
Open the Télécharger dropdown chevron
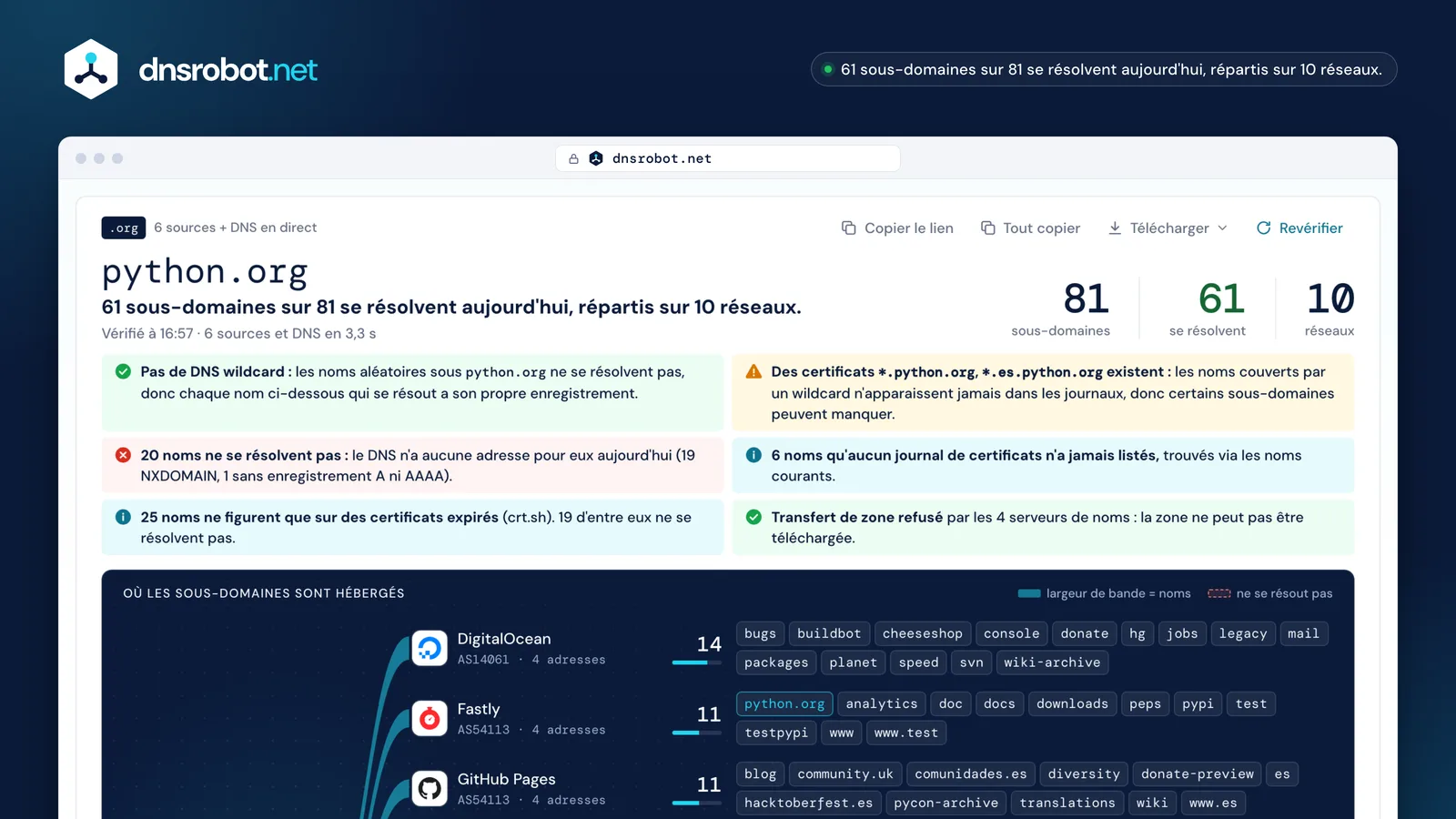pos(1222,228)
